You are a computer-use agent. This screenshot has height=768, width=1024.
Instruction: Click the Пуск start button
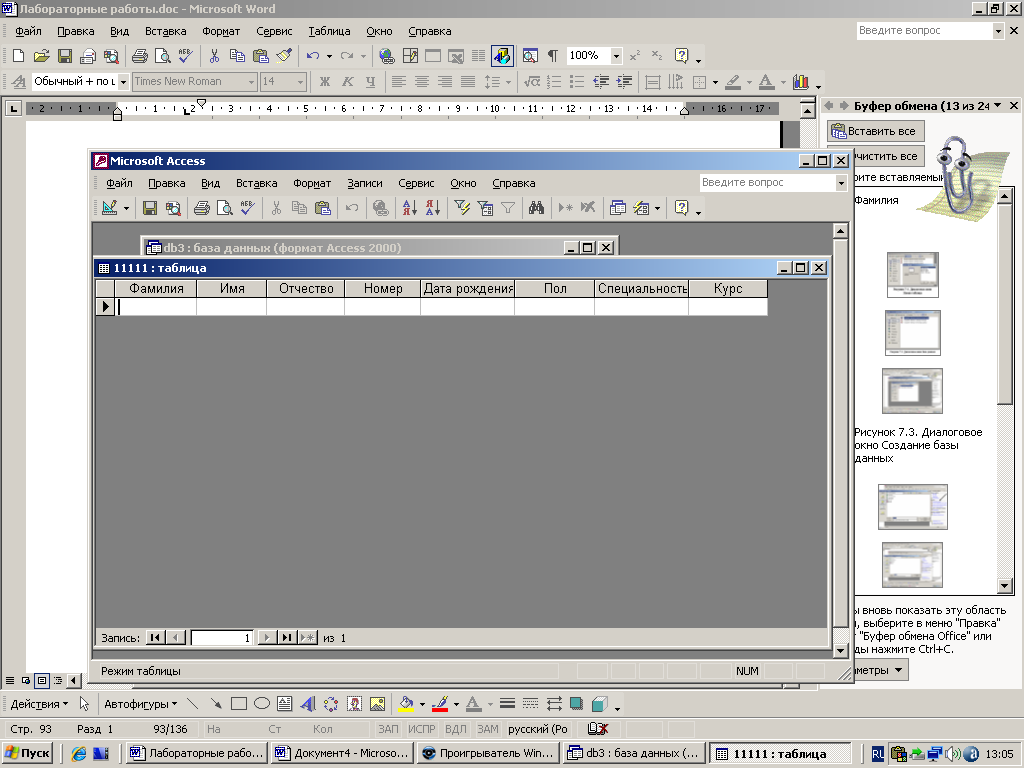point(27,753)
